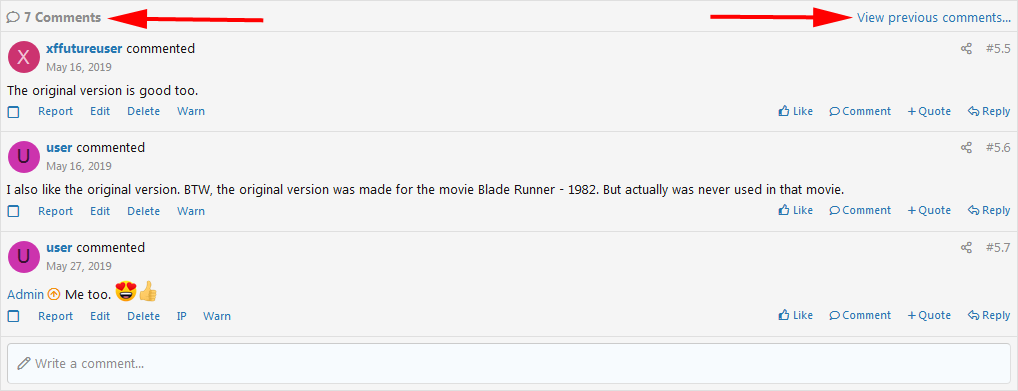Select checkbox for comment #5.6
The image size is (1018, 391).
14,211
